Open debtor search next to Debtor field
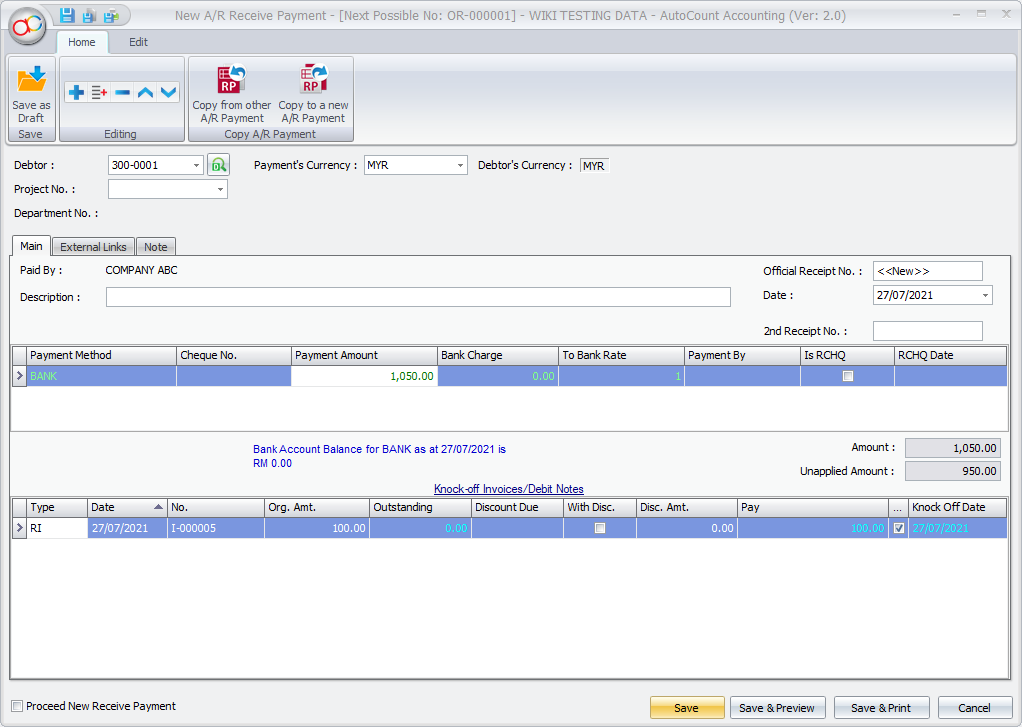 point(218,165)
